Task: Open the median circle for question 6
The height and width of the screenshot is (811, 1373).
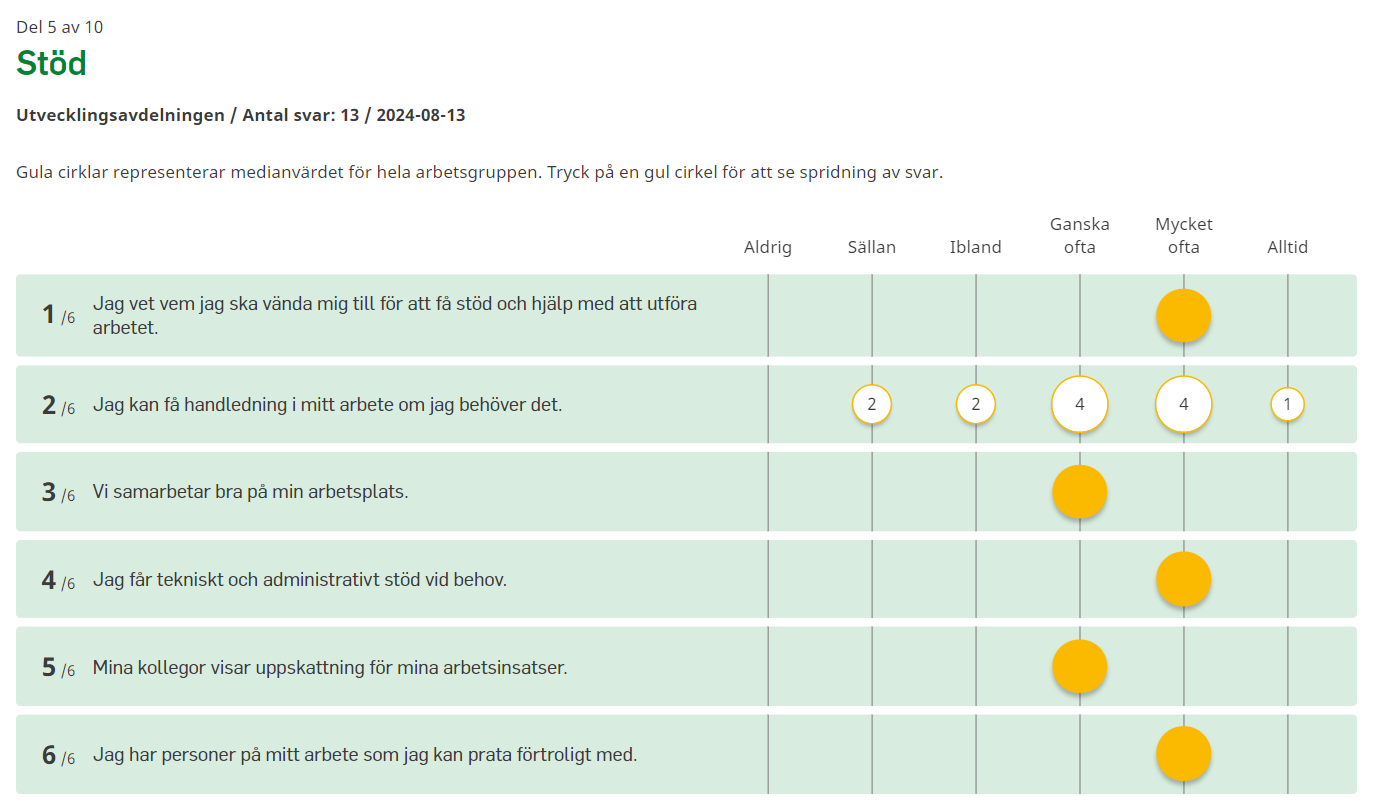Action: click(x=1183, y=754)
